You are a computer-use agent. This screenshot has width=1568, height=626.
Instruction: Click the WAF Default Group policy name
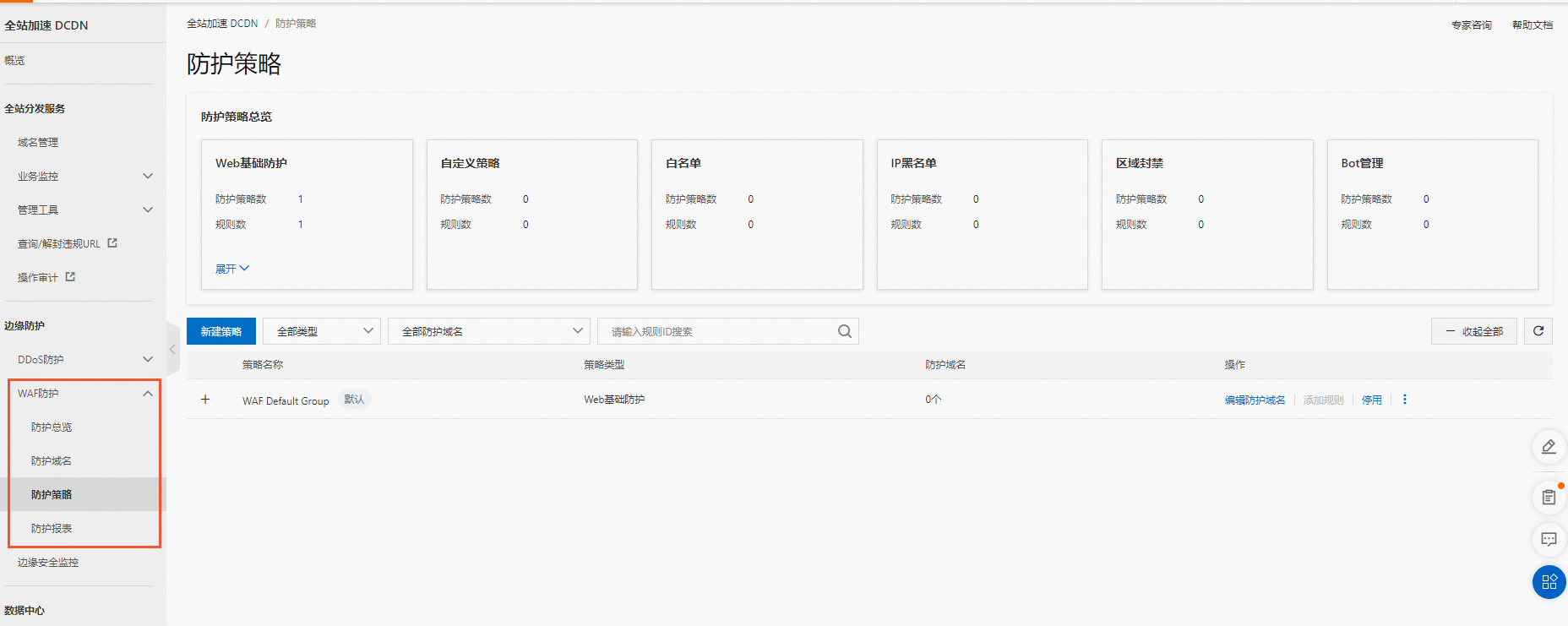tap(286, 400)
